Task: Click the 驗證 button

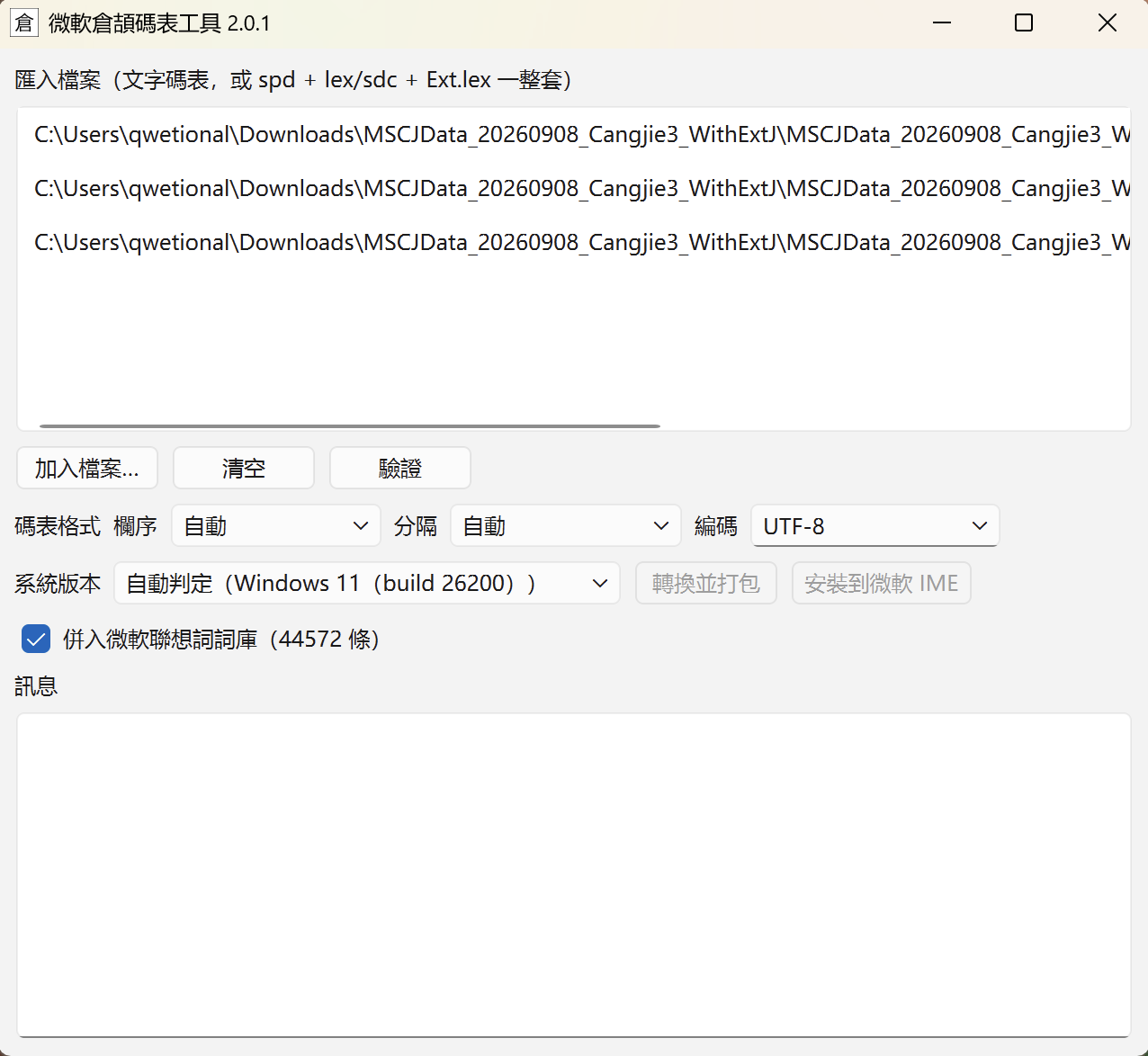Action: [x=400, y=468]
